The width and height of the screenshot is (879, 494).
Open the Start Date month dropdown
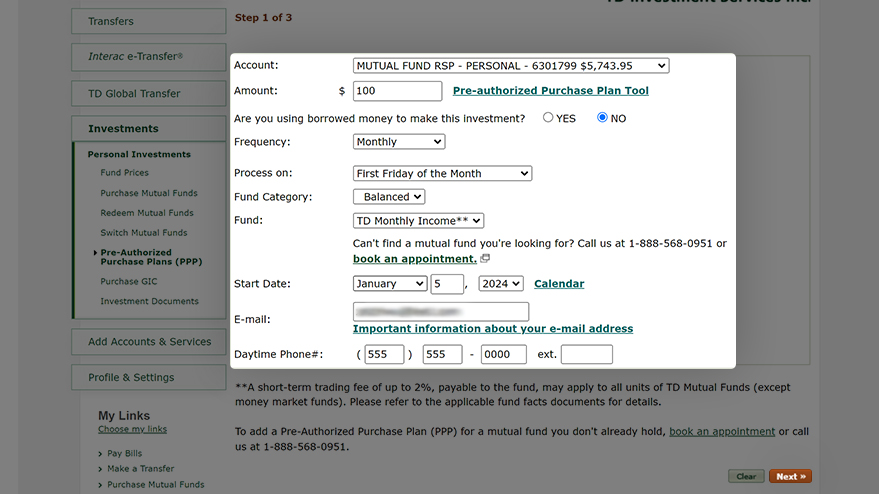[x=390, y=284]
